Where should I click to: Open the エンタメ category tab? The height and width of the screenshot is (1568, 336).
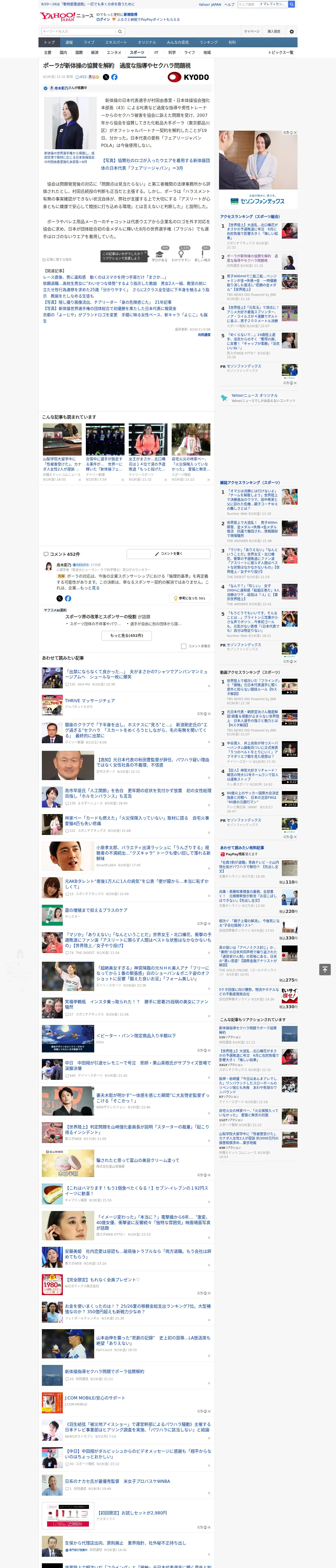[x=114, y=52]
